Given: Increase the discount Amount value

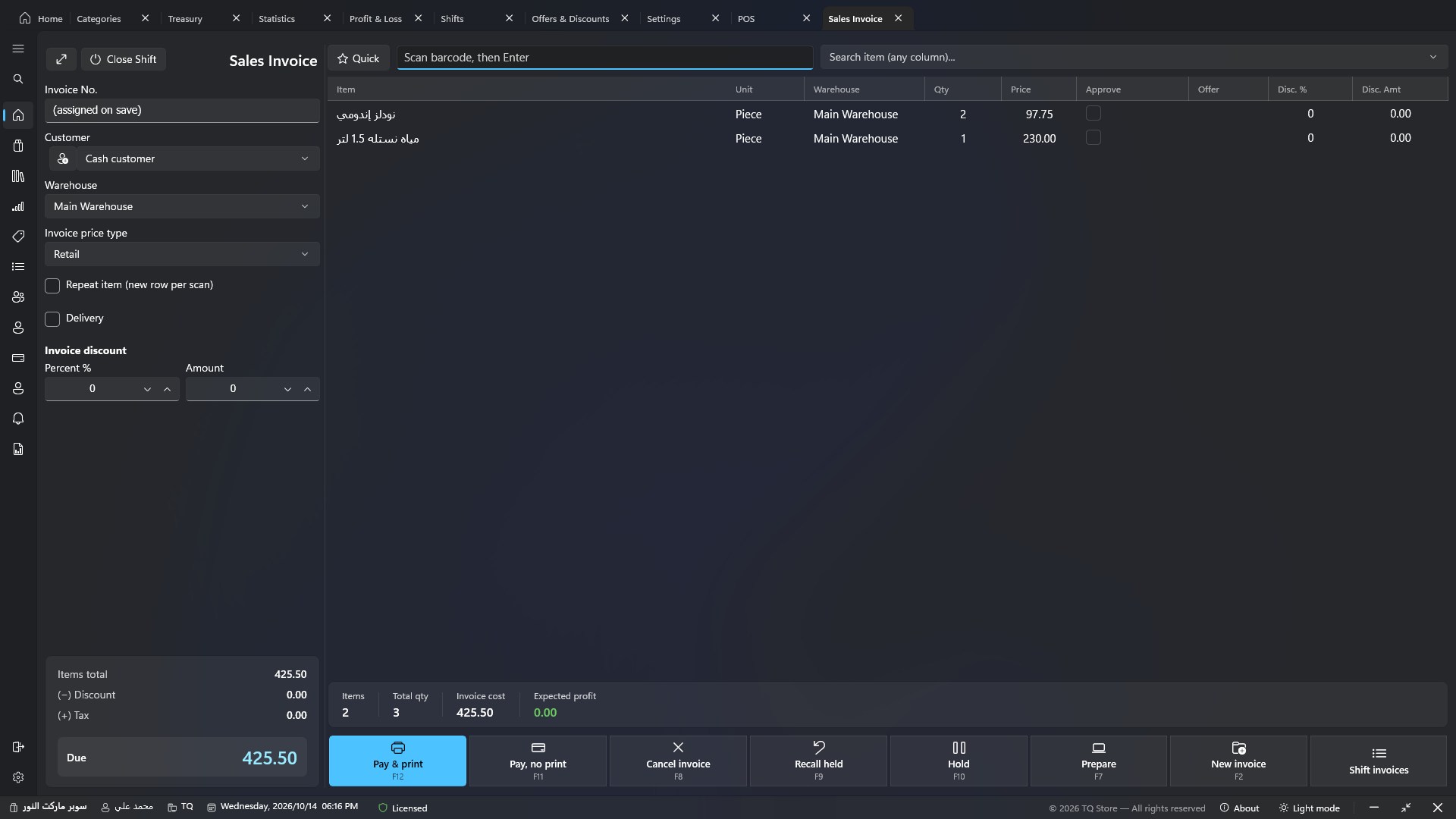Looking at the screenshot, I should pyautogui.click(x=307, y=389).
